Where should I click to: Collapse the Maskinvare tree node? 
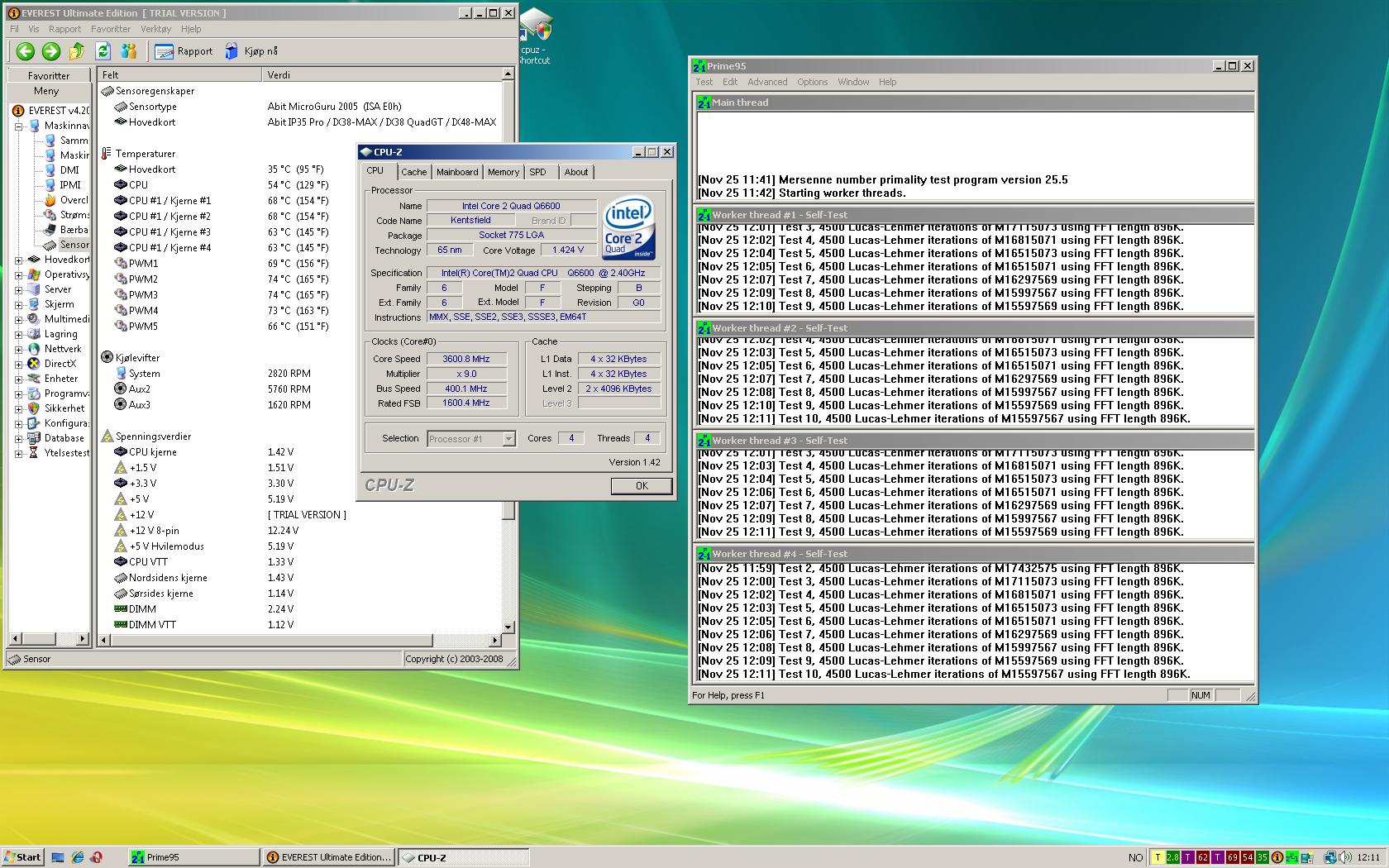(18, 126)
